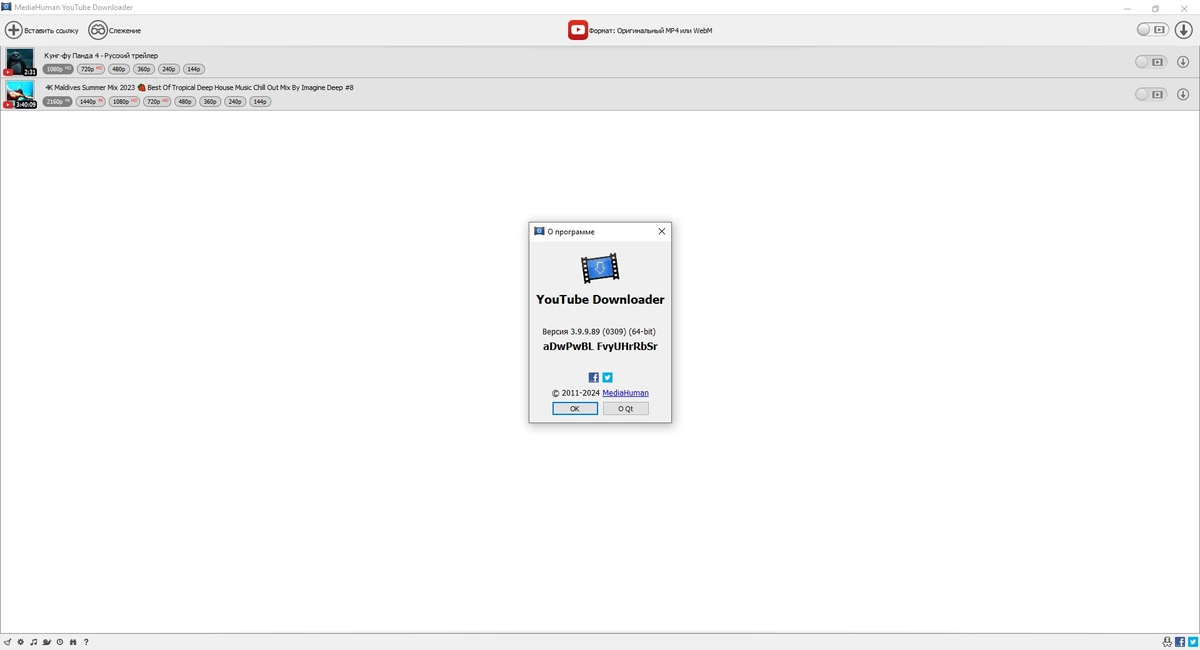Click the question mark help icon
Screen dimensions: 1200x650
(x=86, y=642)
